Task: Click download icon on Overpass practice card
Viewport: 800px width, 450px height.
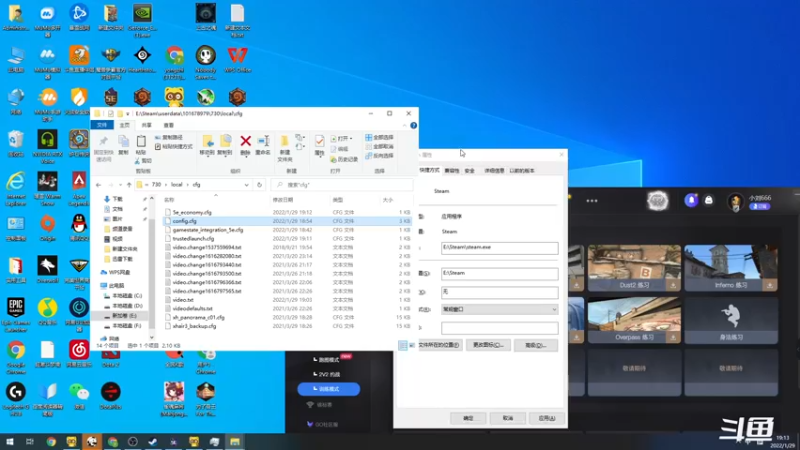Action: tap(673, 337)
